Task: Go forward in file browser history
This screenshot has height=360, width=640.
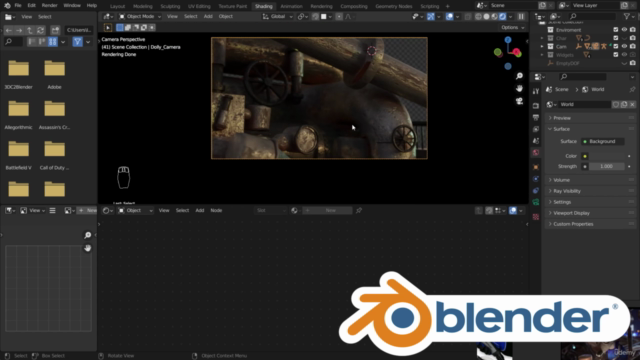Action: pos(19,30)
